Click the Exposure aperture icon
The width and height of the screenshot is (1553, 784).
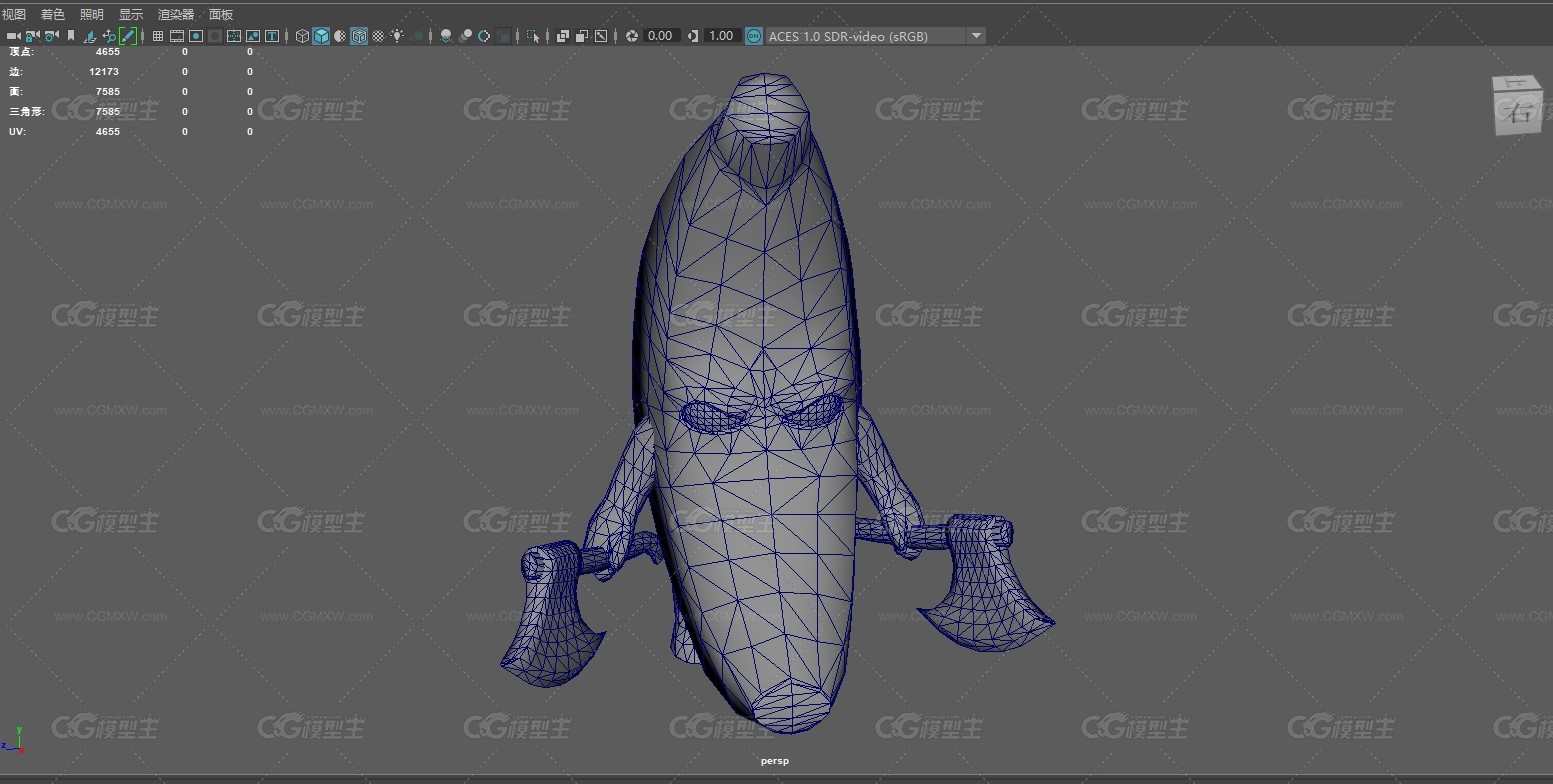click(632, 36)
